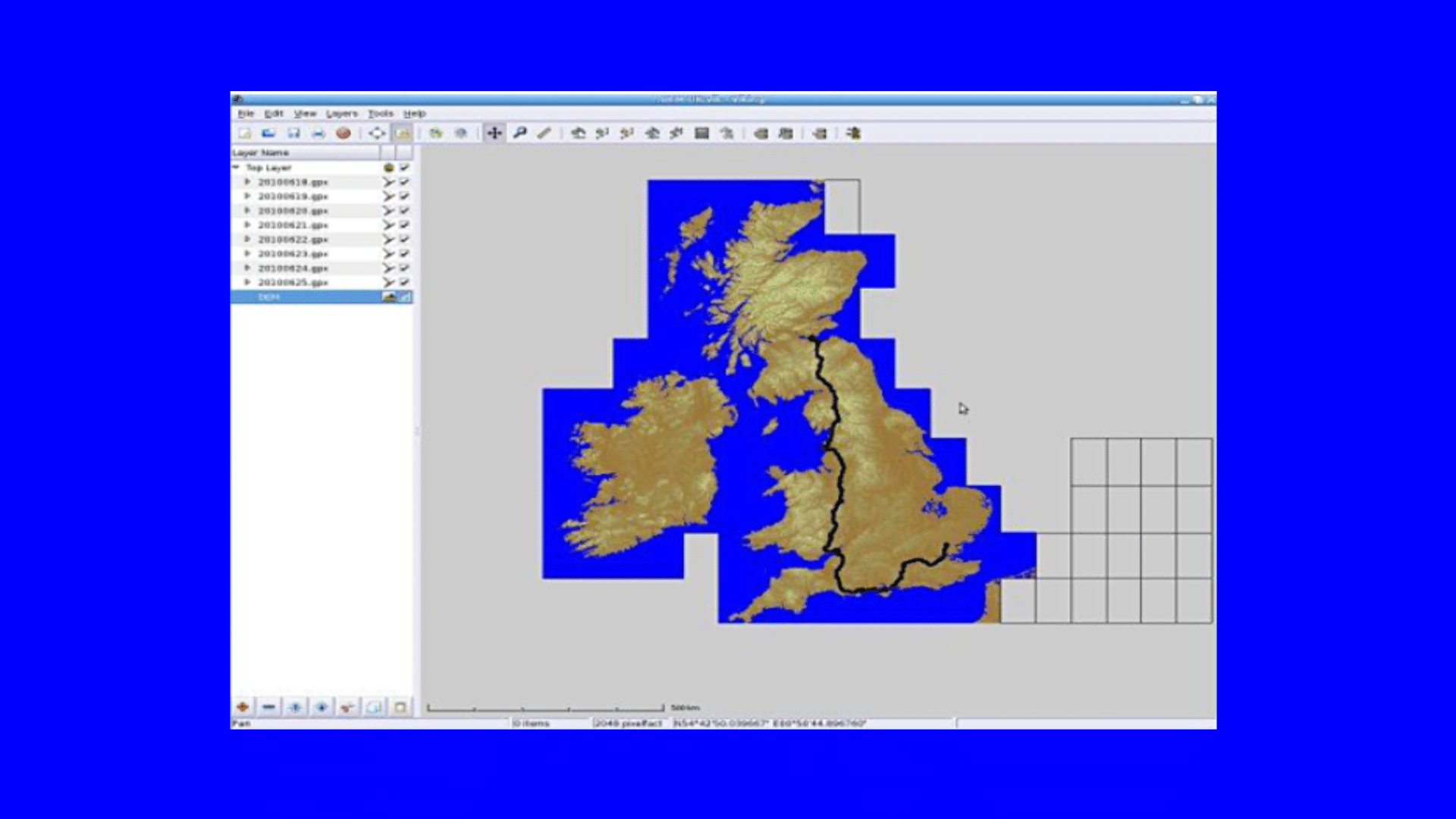Uncheck visibility of 20100622.gpx layer

[404, 240]
